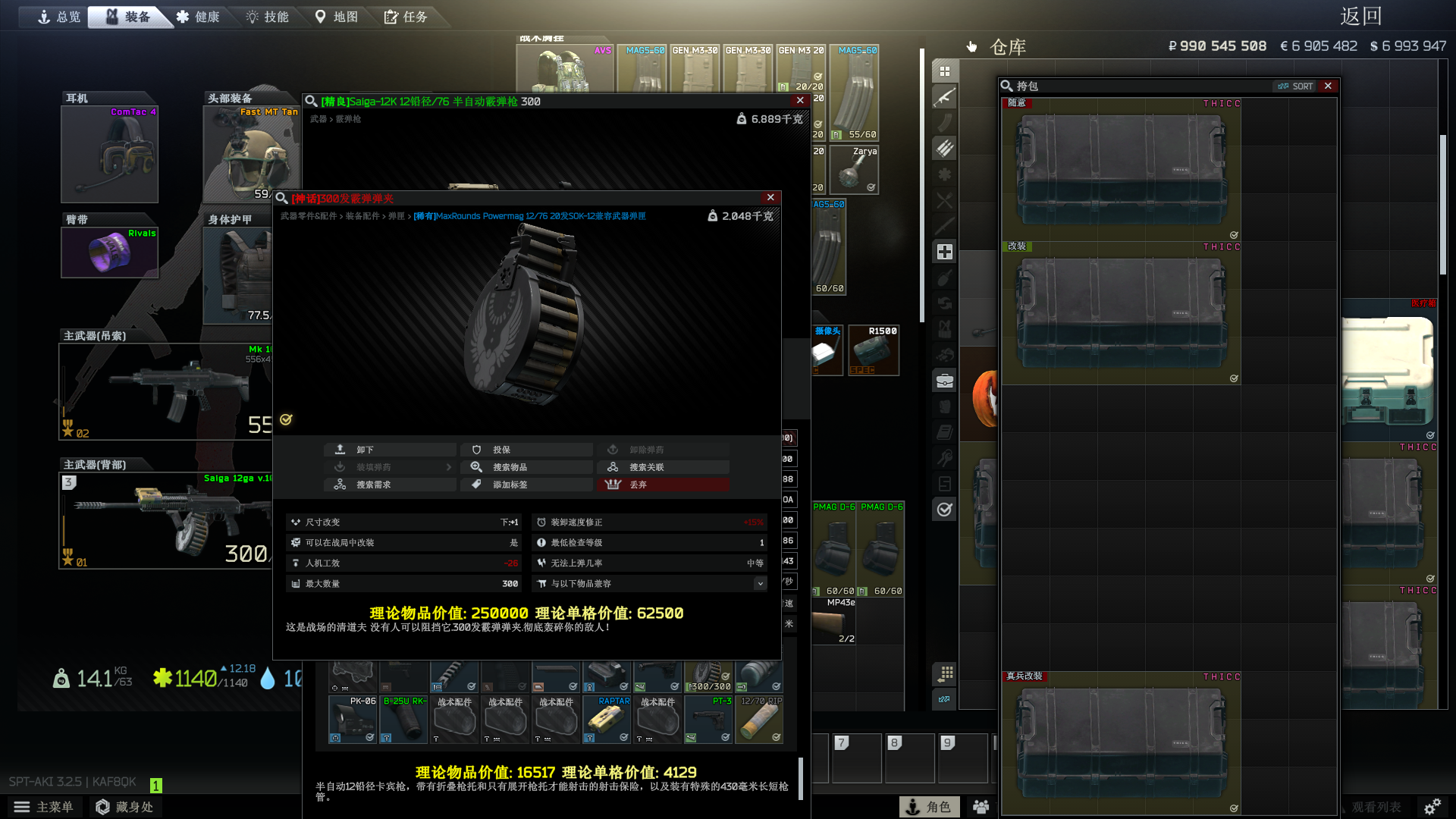The width and height of the screenshot is (1456, 819).
Task: Switch to the 健康 tab
Action: (199, 17)
